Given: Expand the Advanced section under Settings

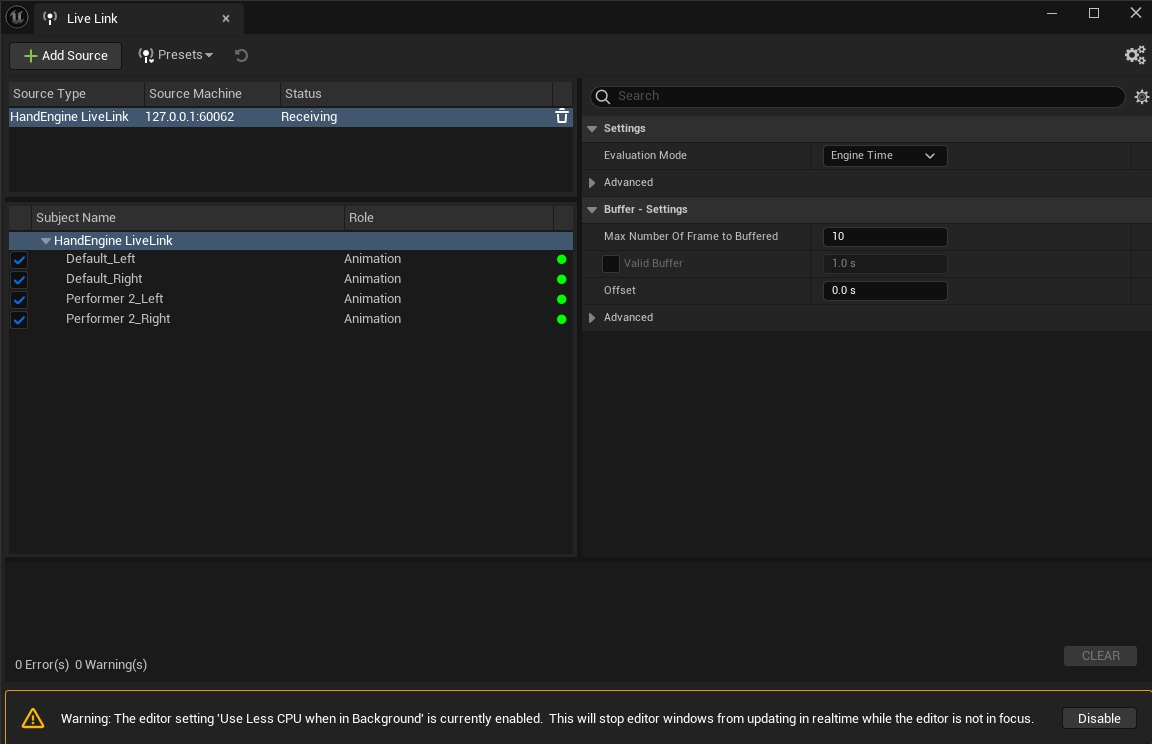Looking at the screenshot, I should pyautogui.click(x=592, y=183).
